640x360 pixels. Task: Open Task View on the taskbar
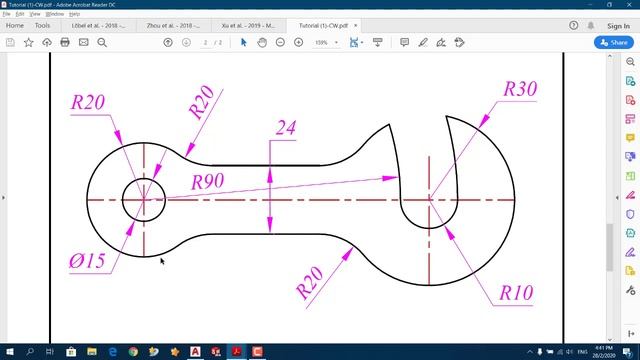(x=50, y=351)
